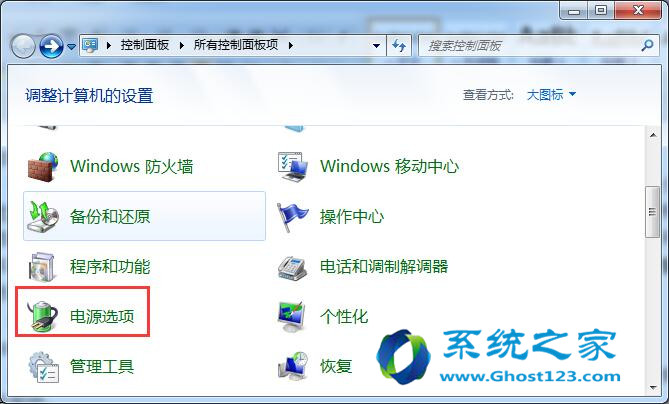Open the 电话和调制解调器 phone icon

pyautogui.click(x=293, y=268)
